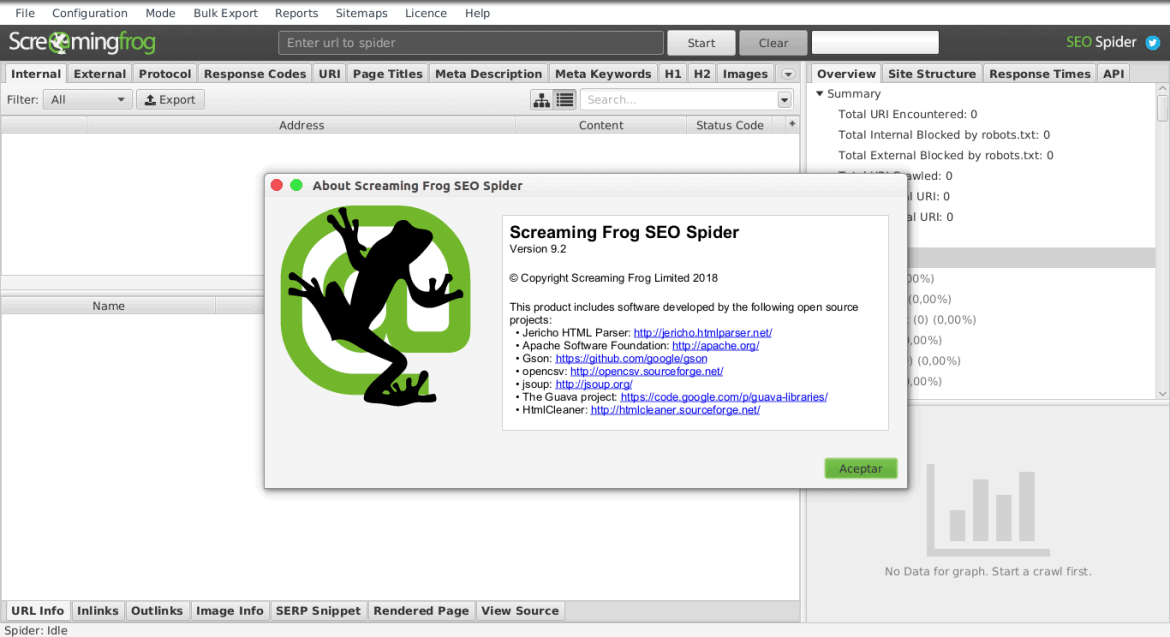
Task: Open the Sitemaps menu
Action: click(x=361, y=13)
